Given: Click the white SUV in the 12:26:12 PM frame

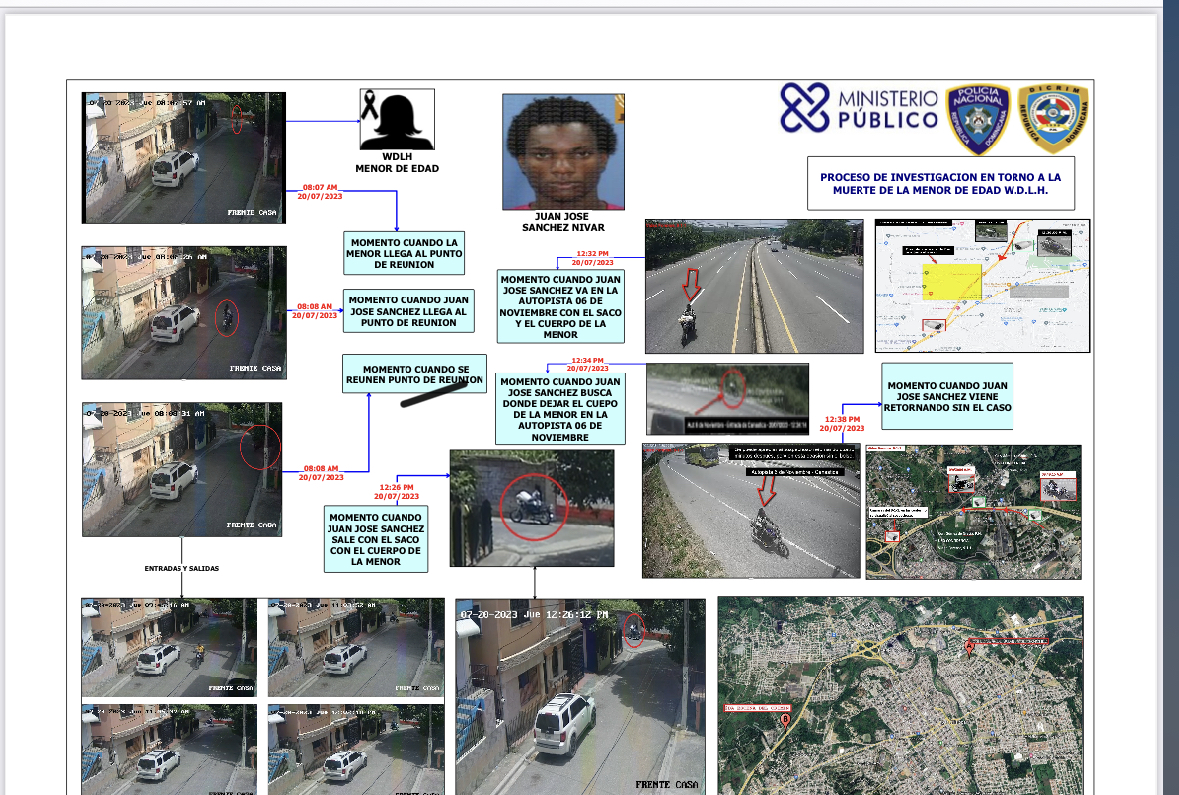Looking at the screenshot, I should pos(565,724).
